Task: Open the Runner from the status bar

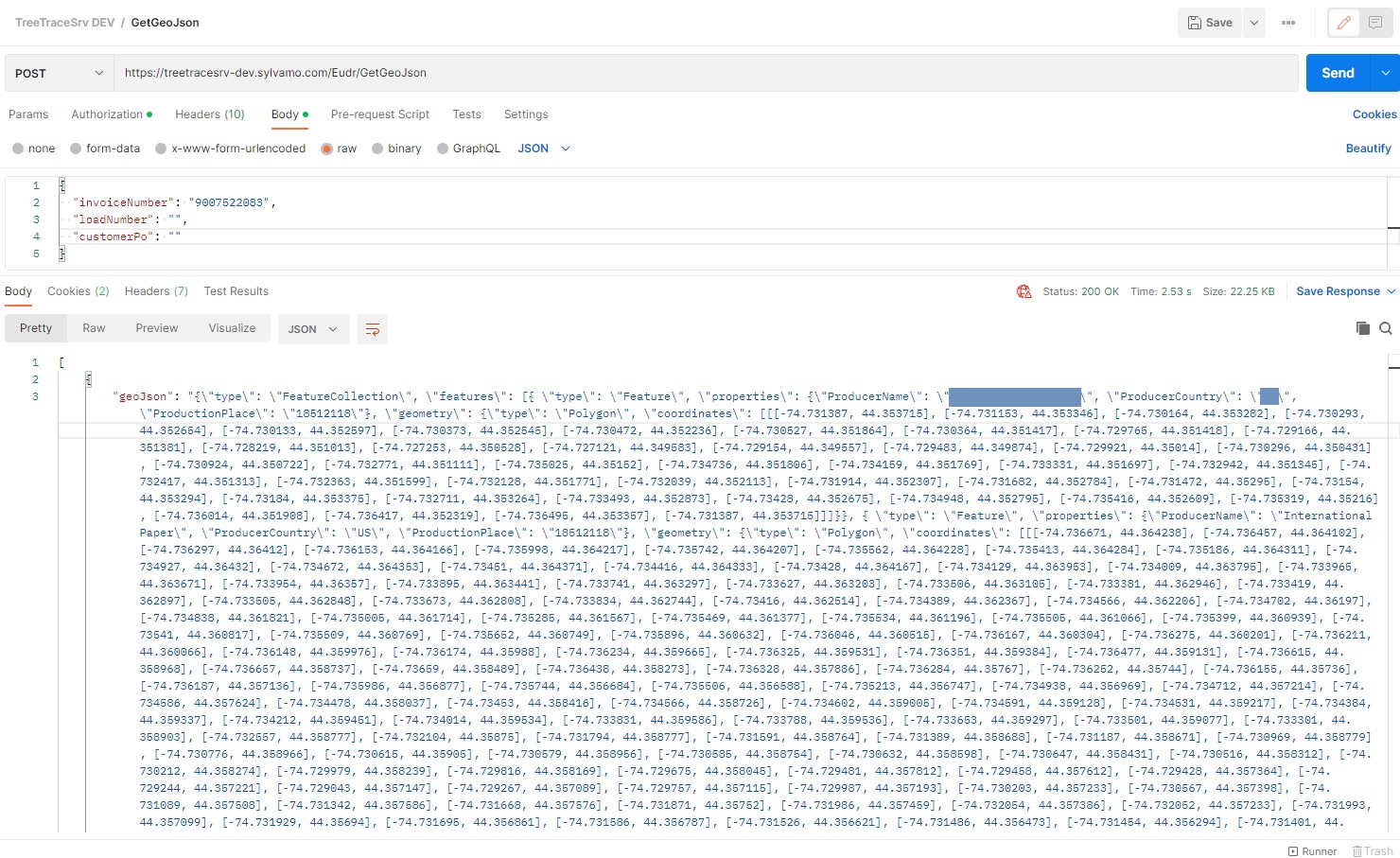Action: click(x=1313, y=850)
